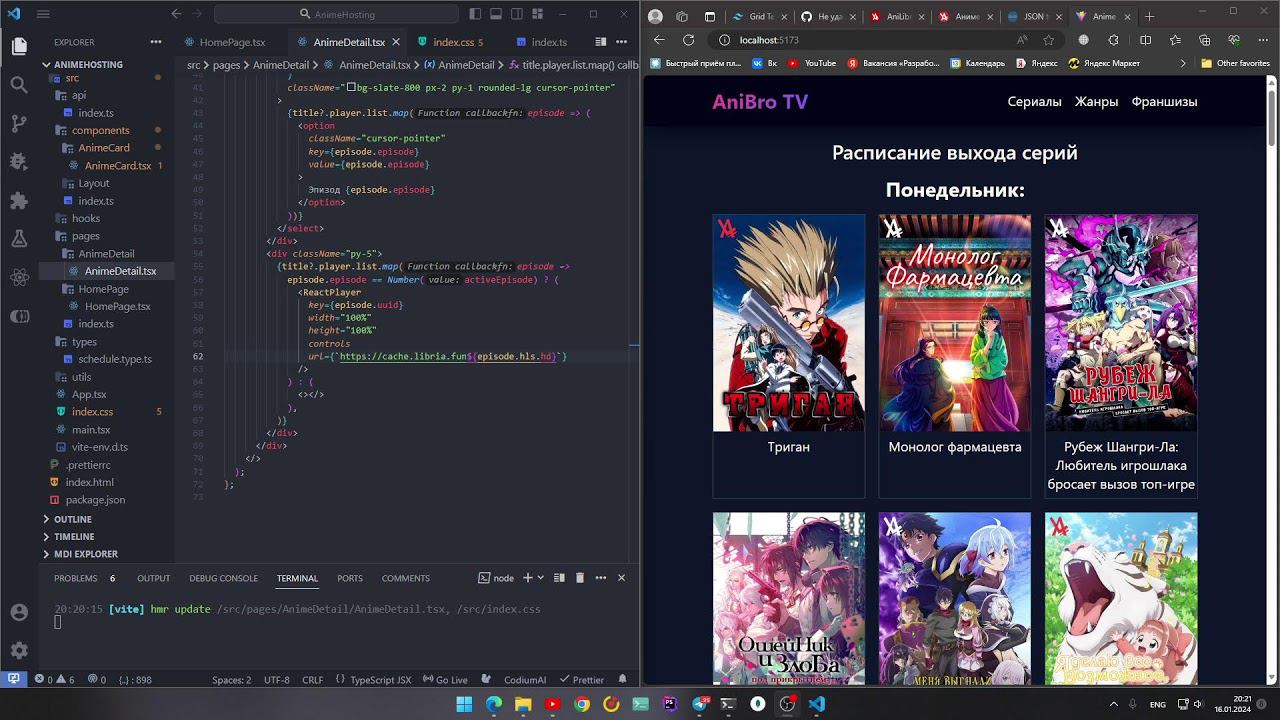Split the terminal panel

(x=558, y=577)
